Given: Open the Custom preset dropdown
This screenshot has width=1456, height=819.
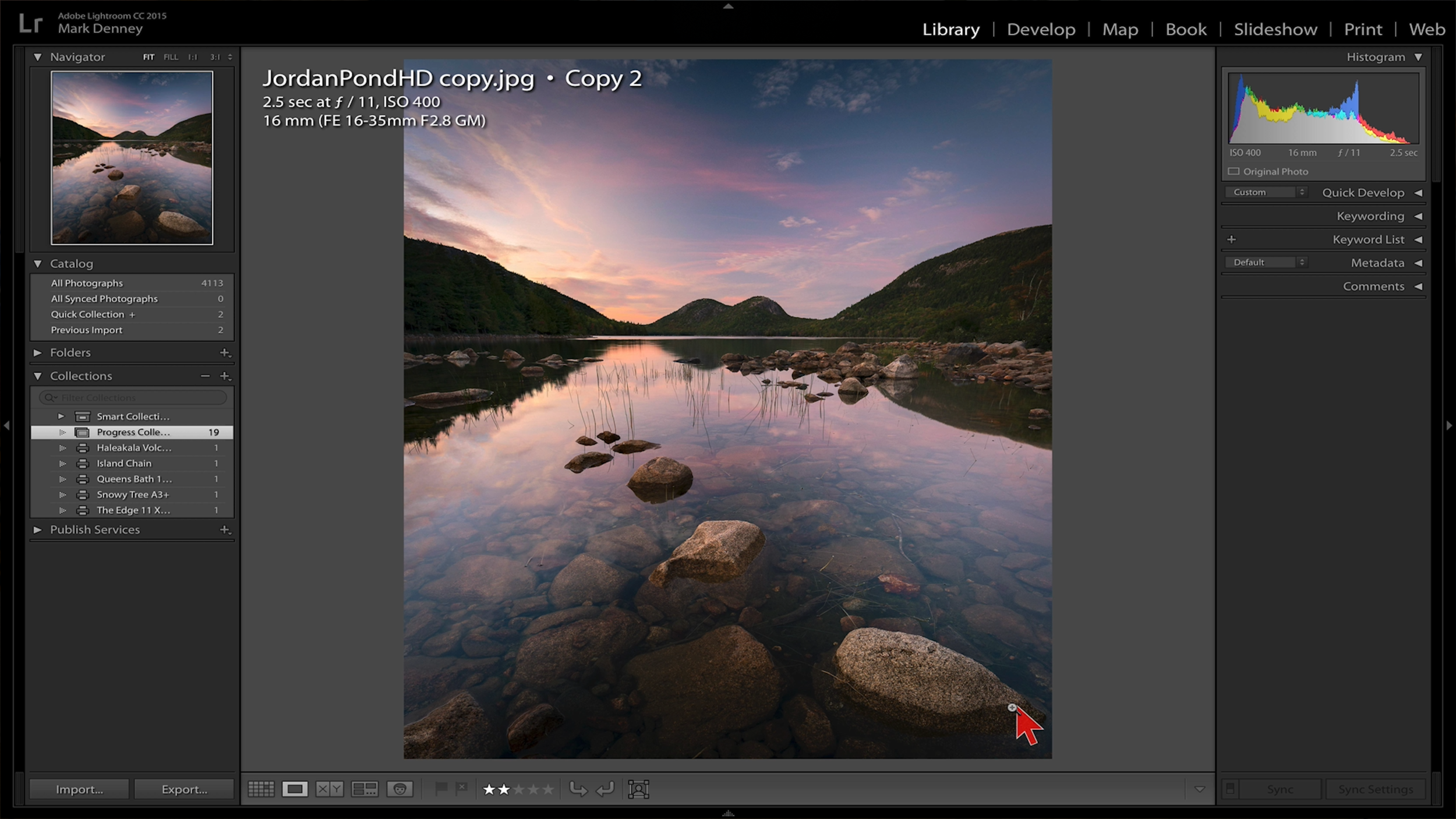Looking at the screenshot, I should 1266,192.
